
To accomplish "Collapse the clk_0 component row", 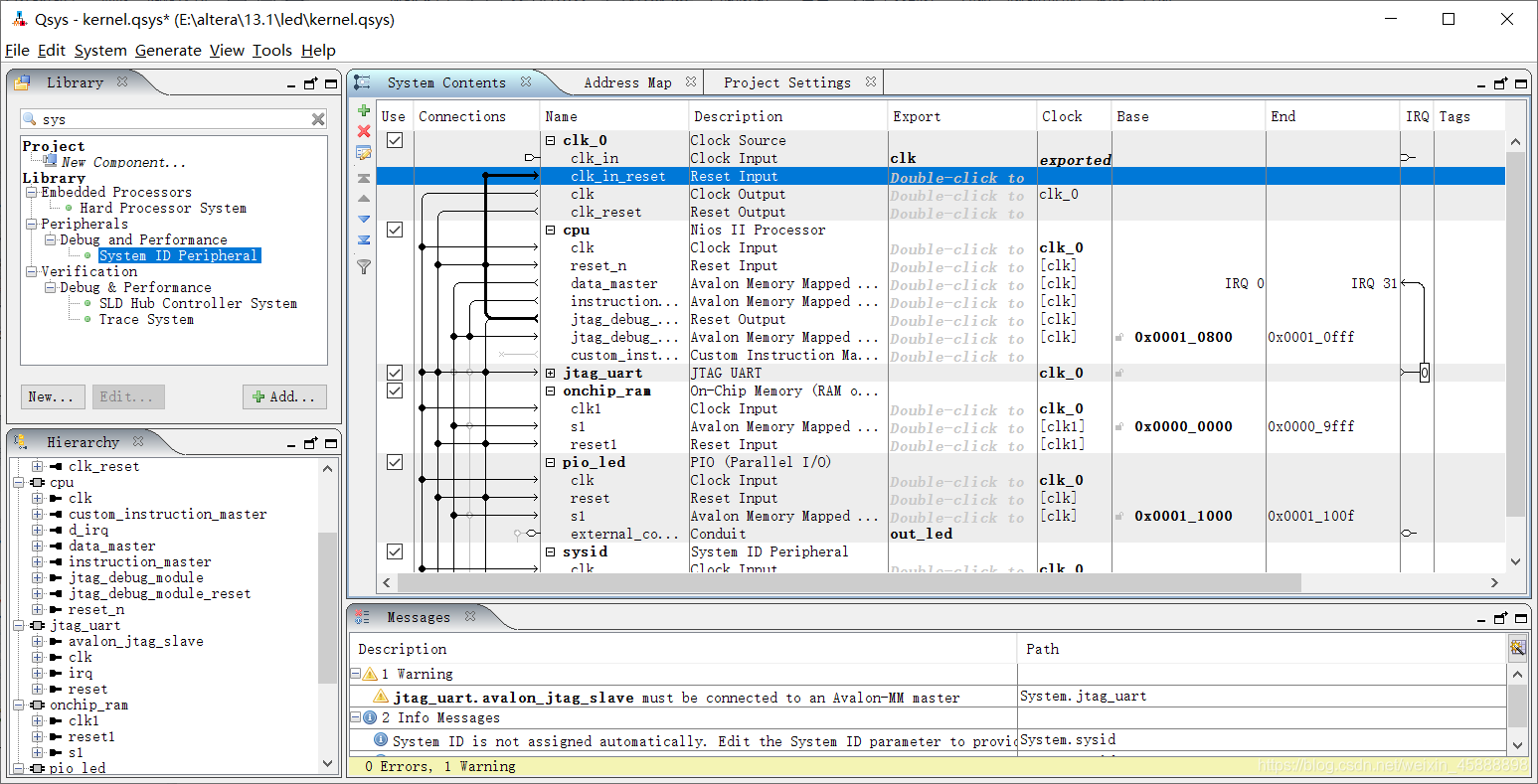I will (551, 141).
